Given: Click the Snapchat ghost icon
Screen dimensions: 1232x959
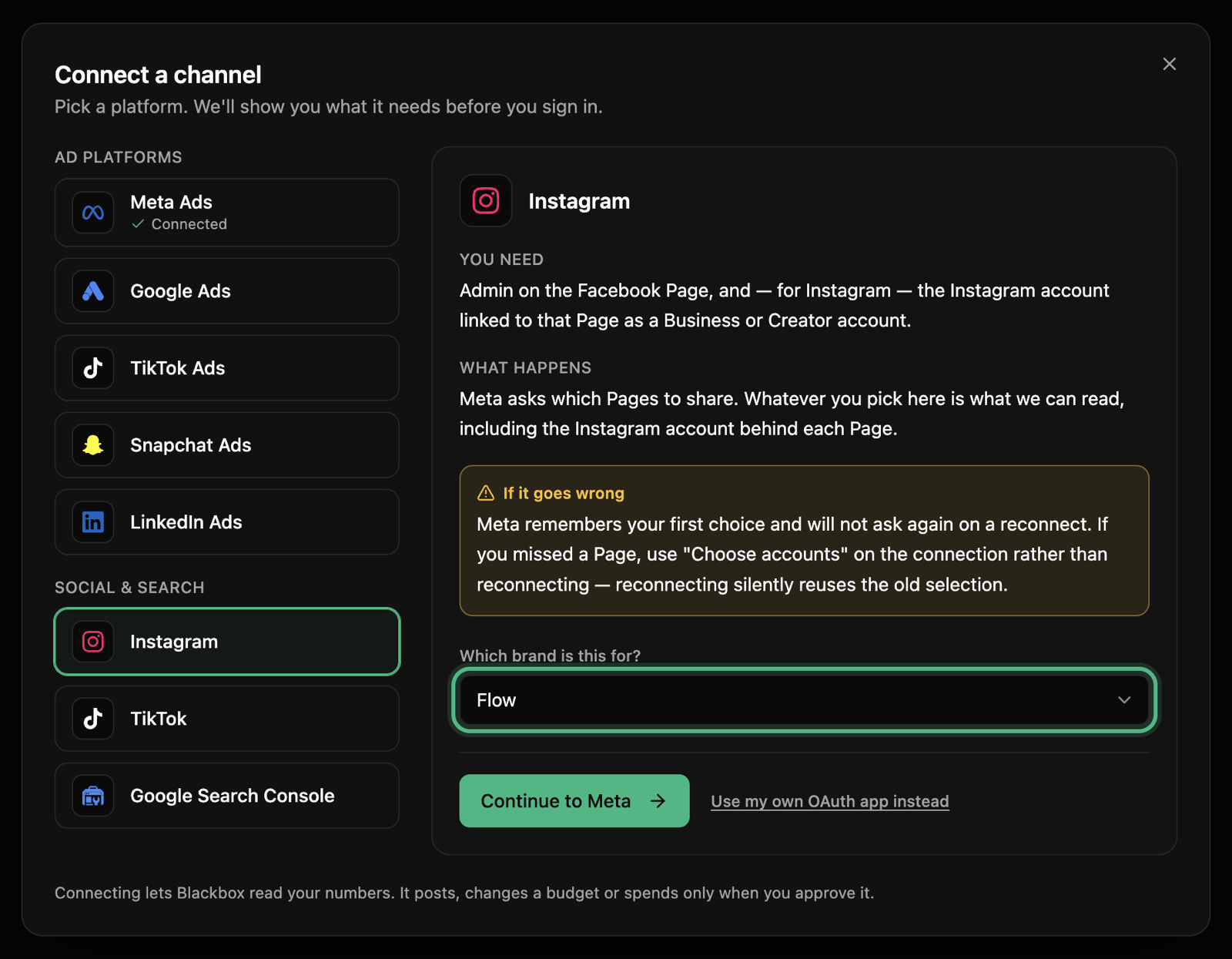Looking at the screenshot, I should 93,445.
